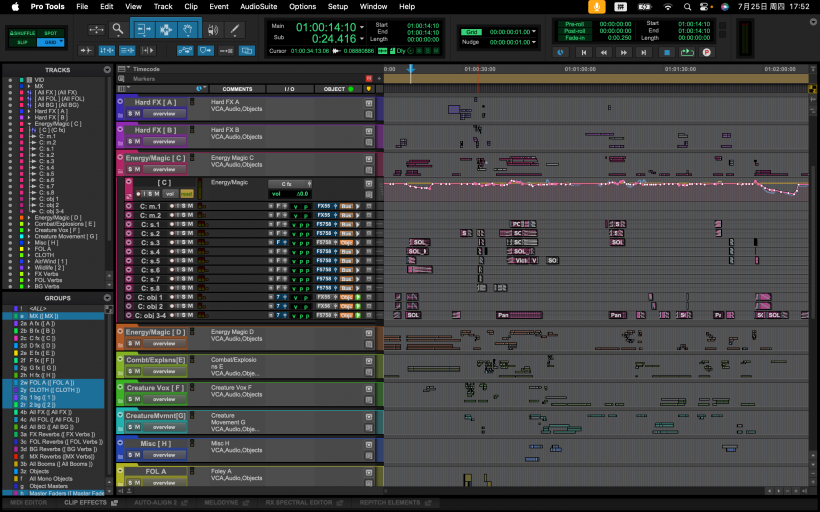Open the AudioSuite menu

tap(258, 6)
